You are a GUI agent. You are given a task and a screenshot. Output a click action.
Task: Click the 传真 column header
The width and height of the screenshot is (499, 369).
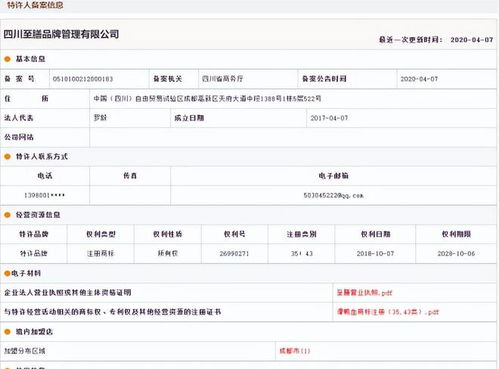[130, 176]
